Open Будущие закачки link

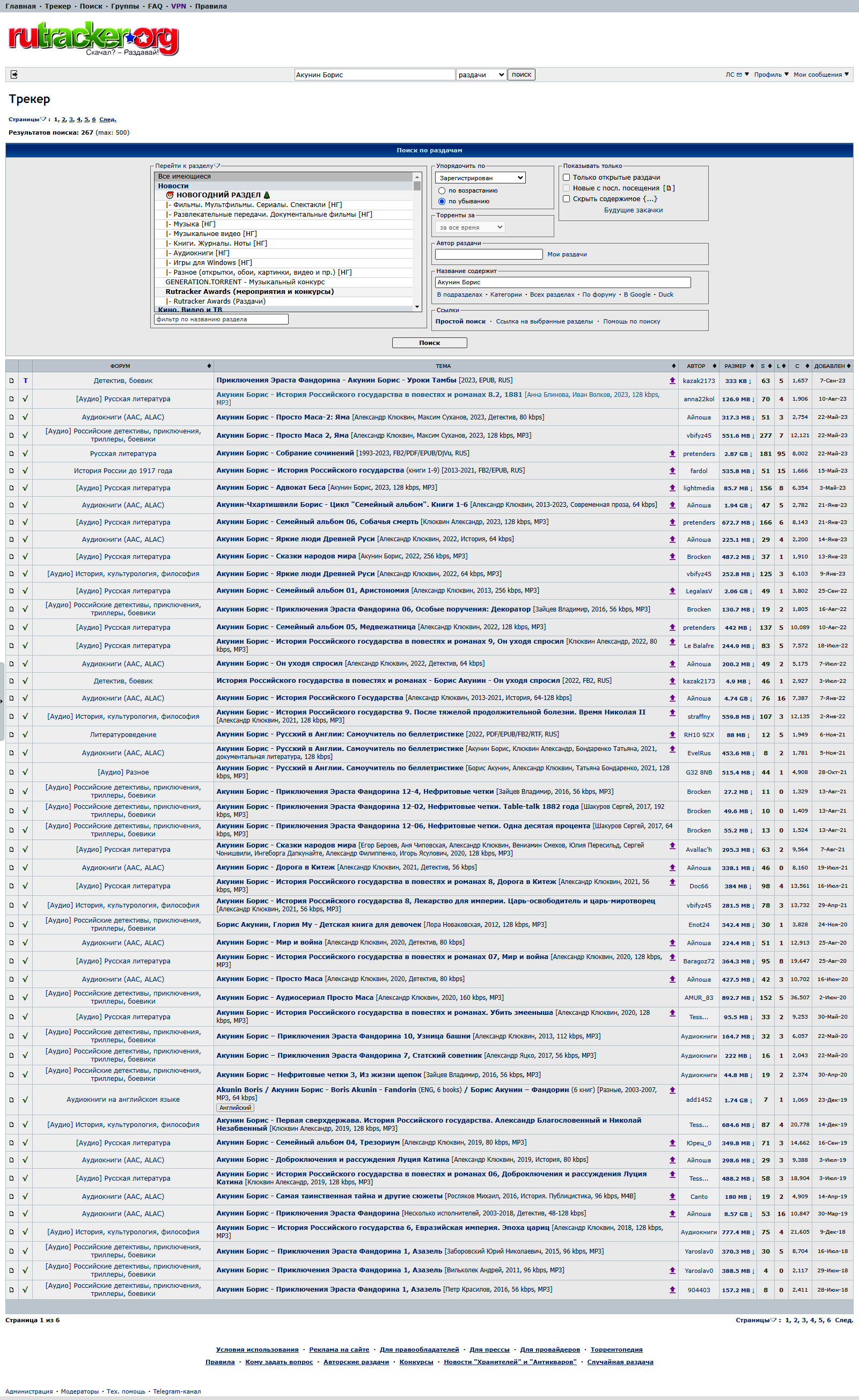pyautogui.click(x=633, y=210)
